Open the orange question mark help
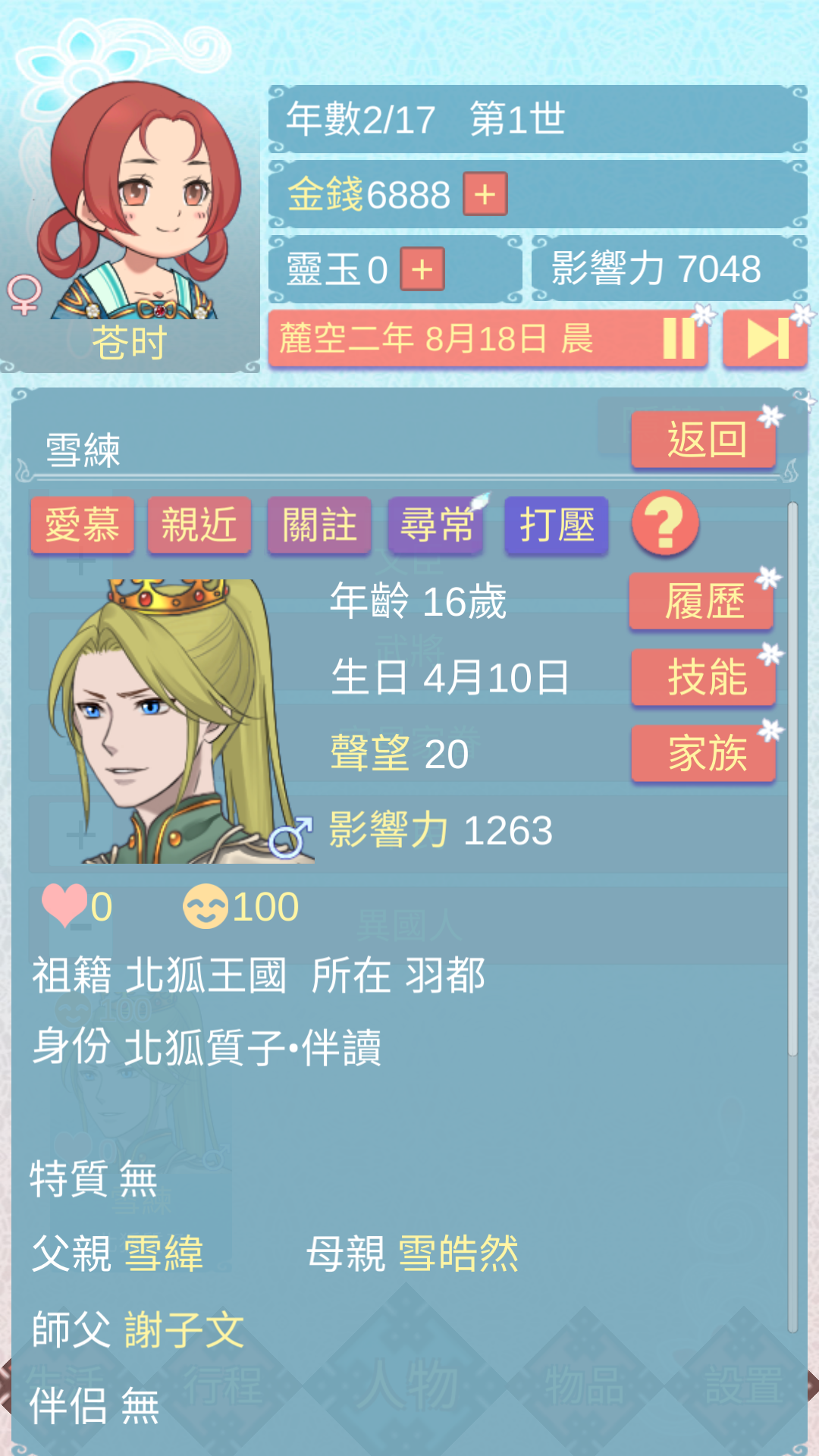The height and width of the screenshot is (1456, 819). point(665,523)
